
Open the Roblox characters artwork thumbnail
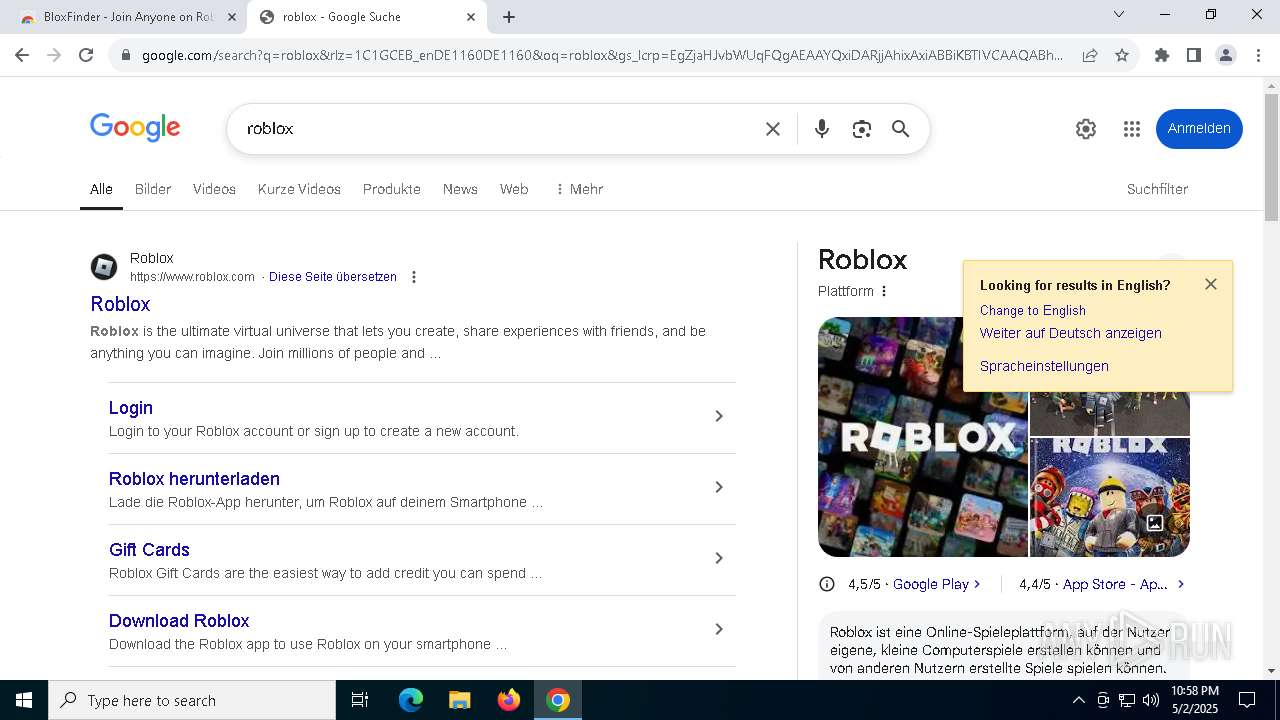click(1110, 497)
